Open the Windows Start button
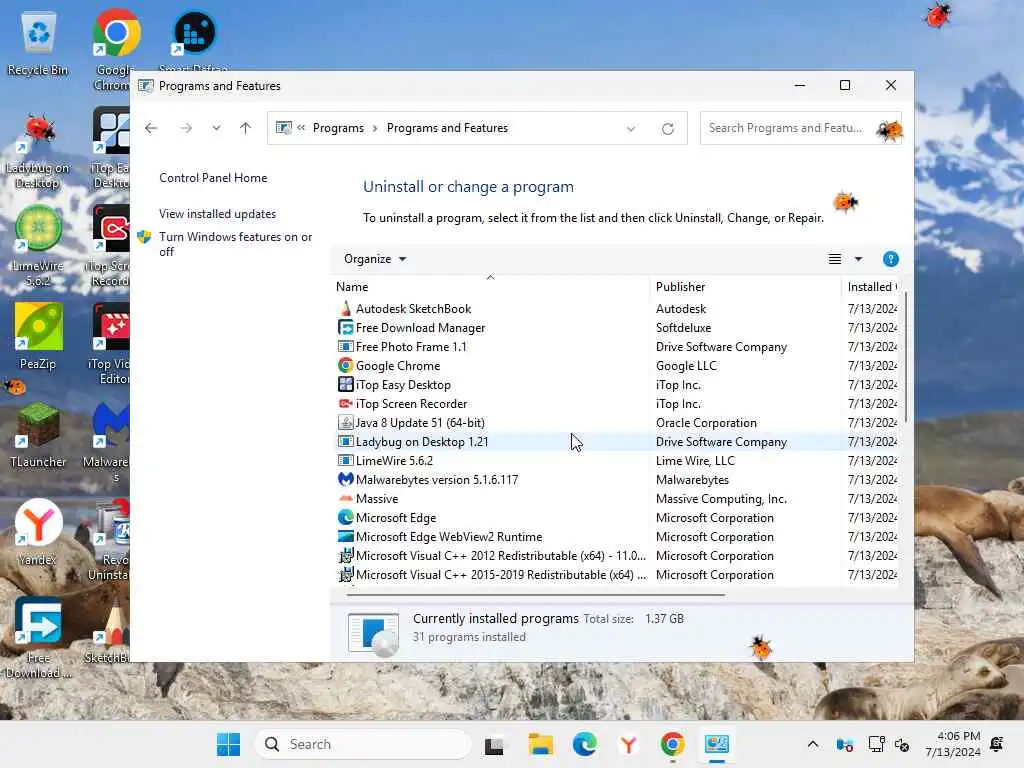The width and height of the screenshot is (1024, 768). (x=229, y=744)
